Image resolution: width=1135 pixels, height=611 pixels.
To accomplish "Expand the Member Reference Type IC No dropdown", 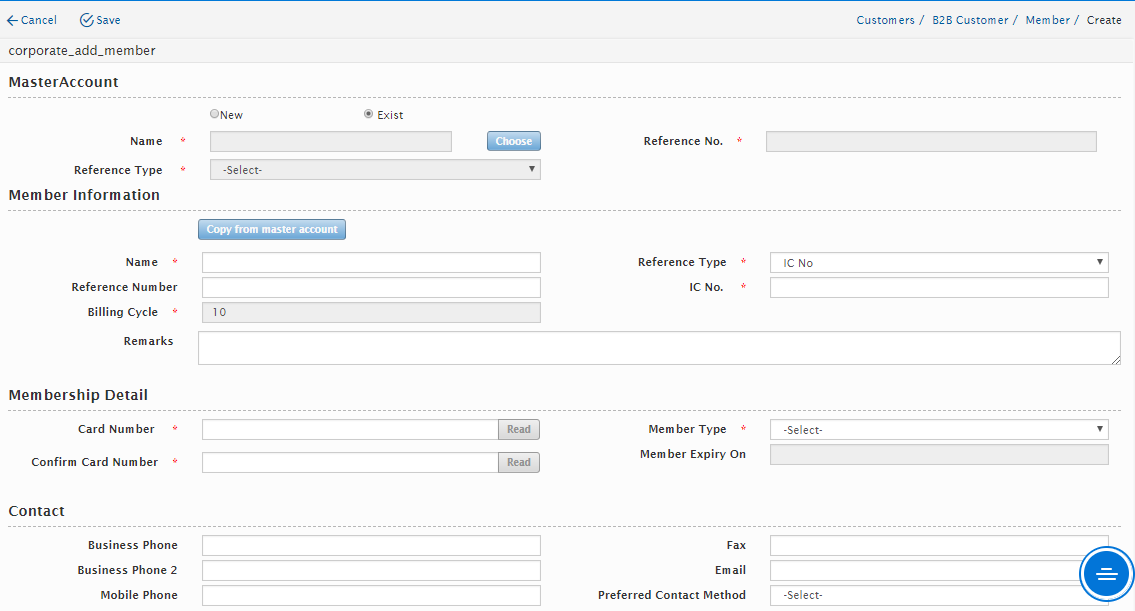I will pos(939,263).
